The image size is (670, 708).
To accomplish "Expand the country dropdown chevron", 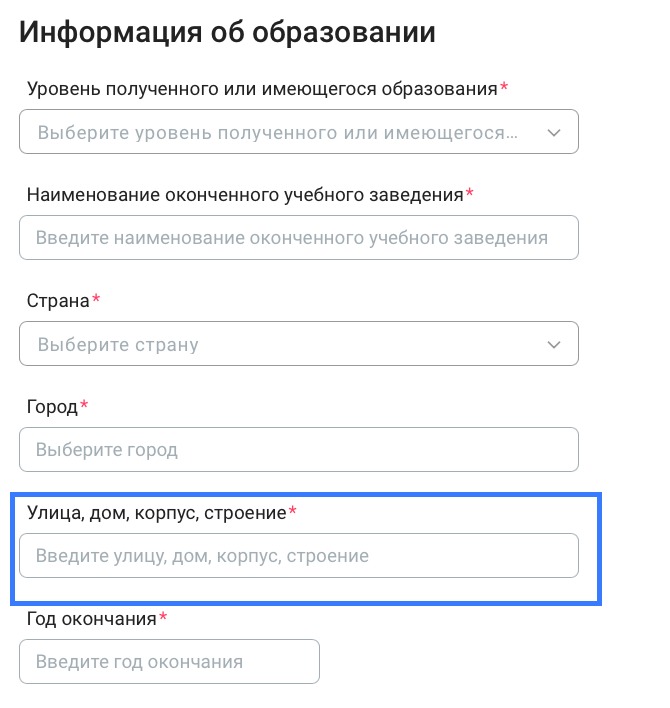I will pos(554,345).
